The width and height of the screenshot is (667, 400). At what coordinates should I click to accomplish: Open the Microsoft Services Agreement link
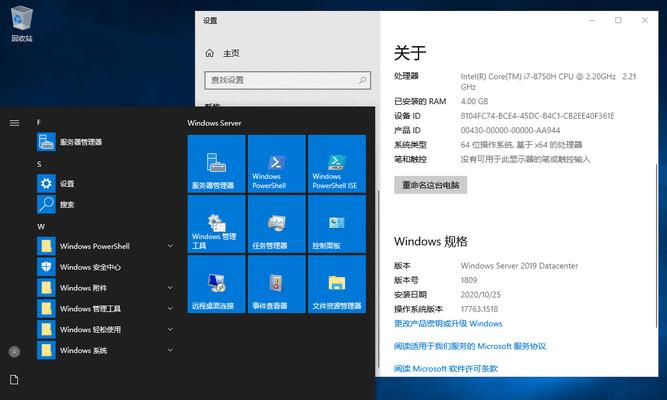(x=470, y=346)
